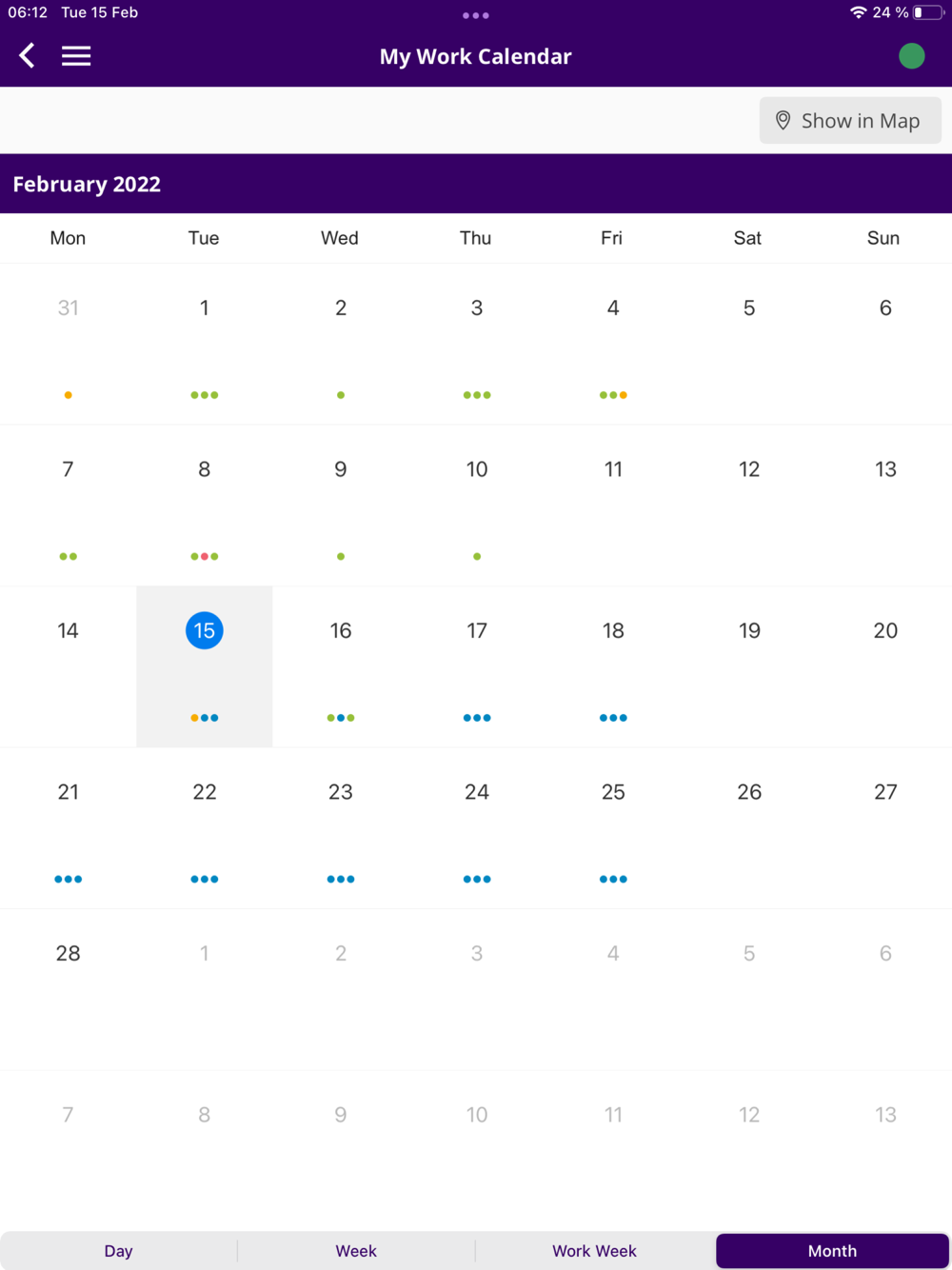Tap Saturday February 26 cell
The width and height of the screenshot is (952, 1270).
tap(748, 828)
